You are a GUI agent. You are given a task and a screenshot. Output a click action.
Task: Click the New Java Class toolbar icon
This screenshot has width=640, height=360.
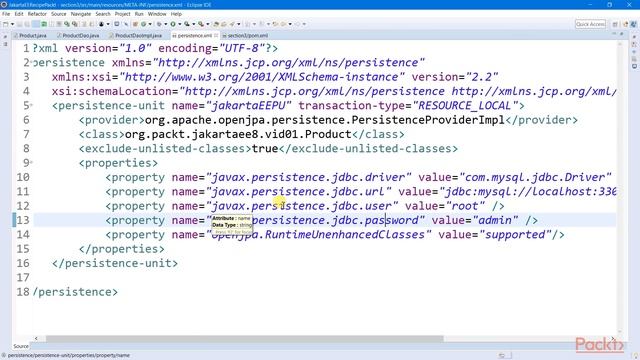(x=143, y=24)
